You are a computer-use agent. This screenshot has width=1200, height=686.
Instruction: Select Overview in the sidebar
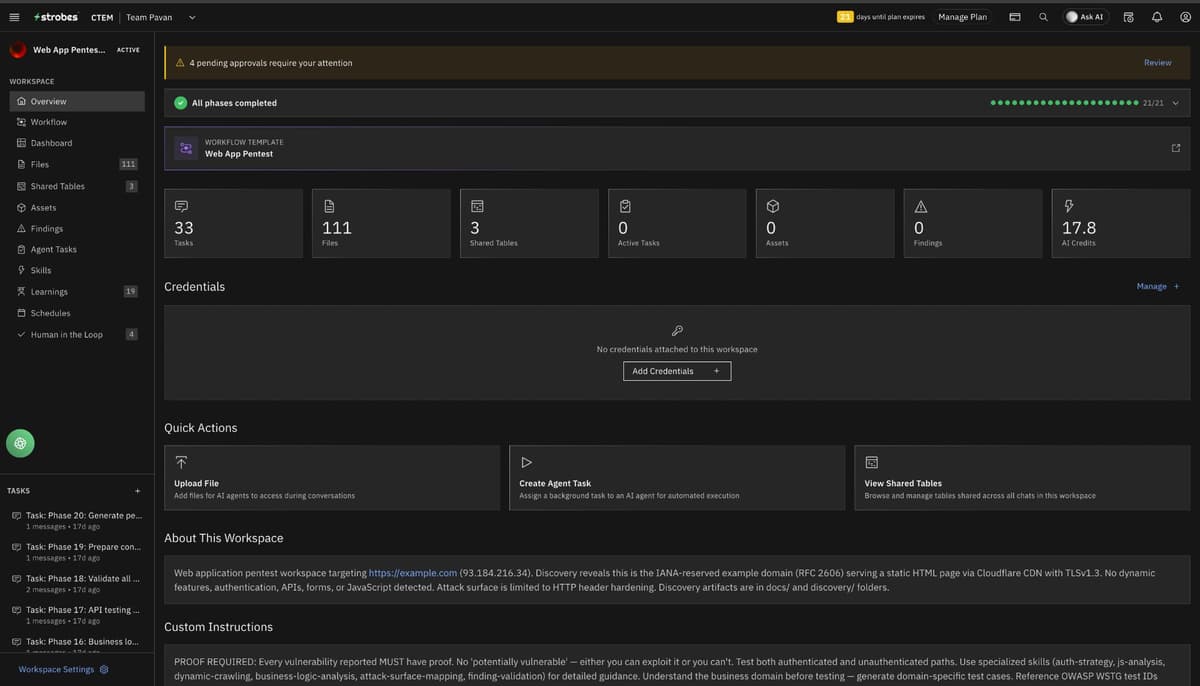[x=77, y=101]
